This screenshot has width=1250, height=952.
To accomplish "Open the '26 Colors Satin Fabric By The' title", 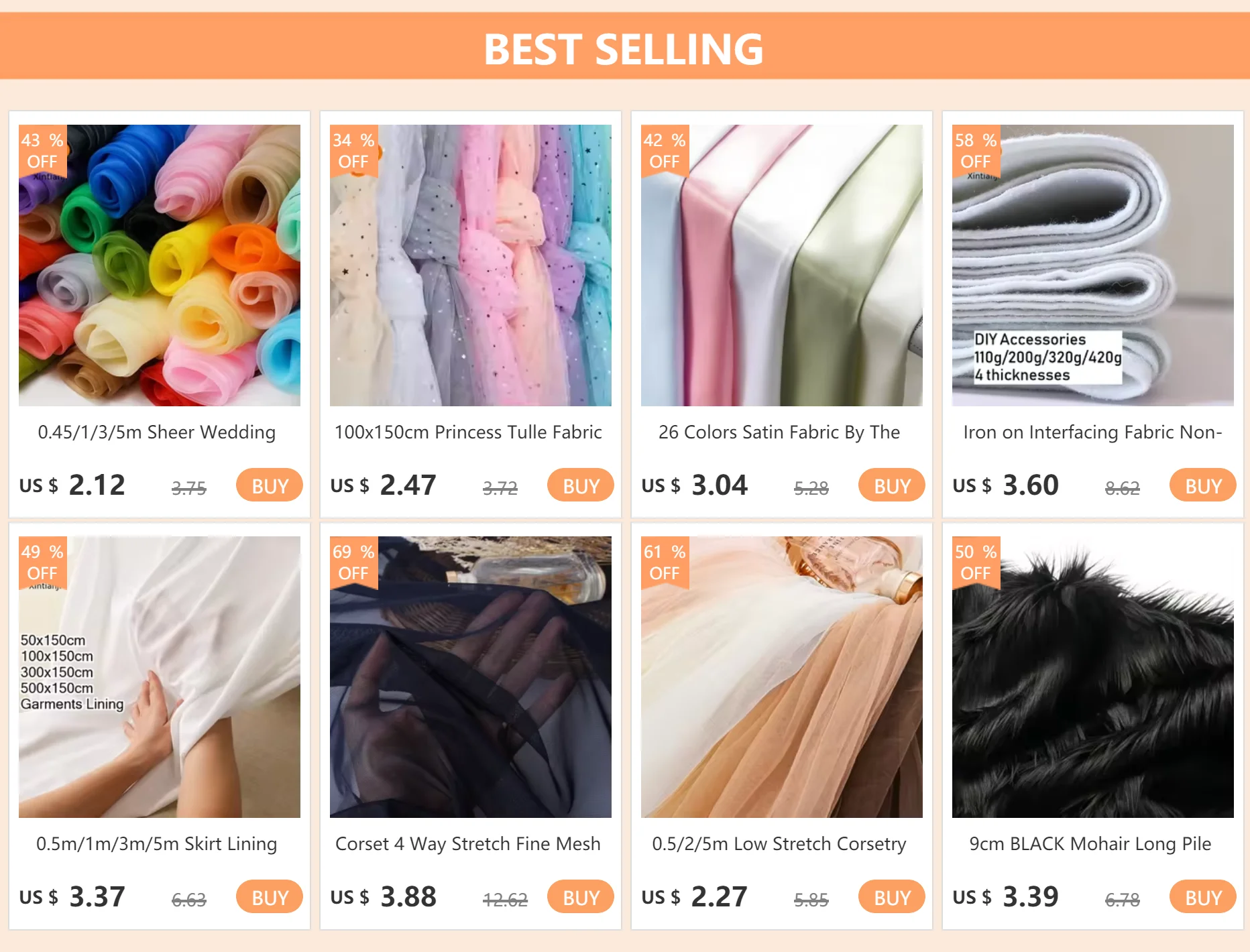I will tap(779, 432).
